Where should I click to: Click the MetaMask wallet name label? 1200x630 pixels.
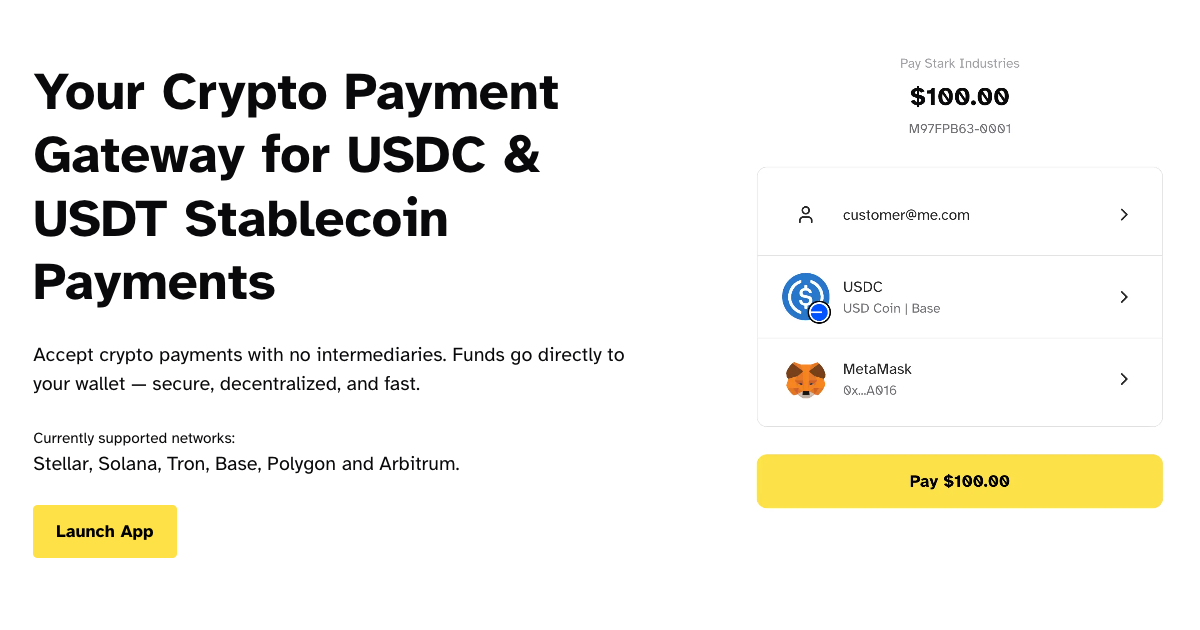click(877, 369)
